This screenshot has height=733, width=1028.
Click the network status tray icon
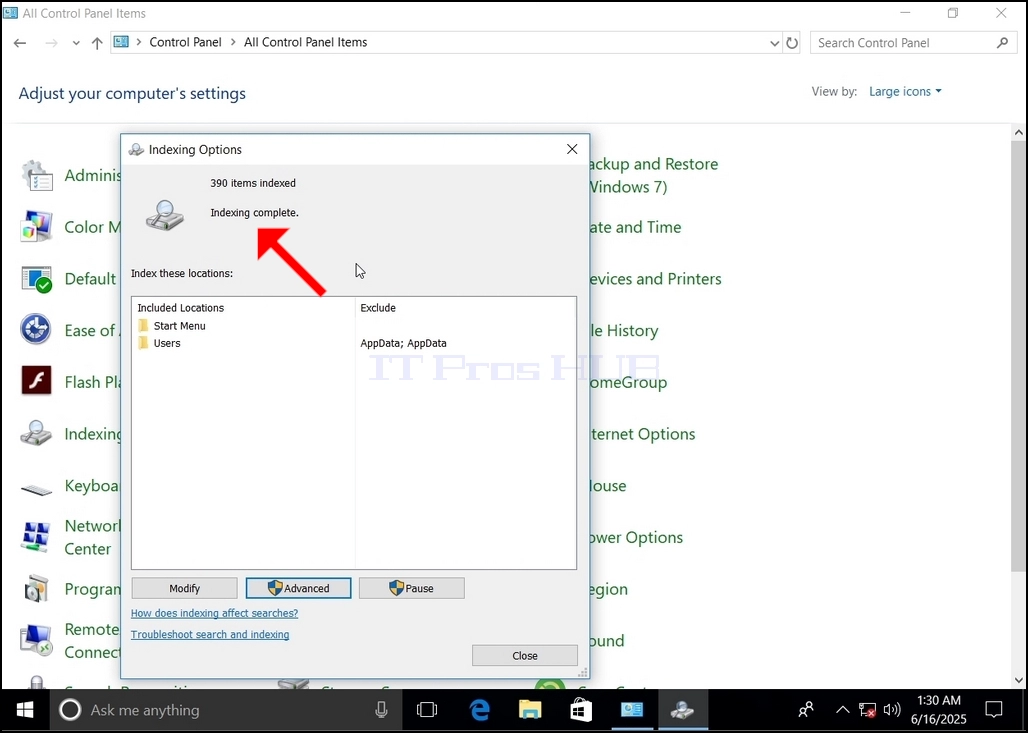tap(867, 710)
